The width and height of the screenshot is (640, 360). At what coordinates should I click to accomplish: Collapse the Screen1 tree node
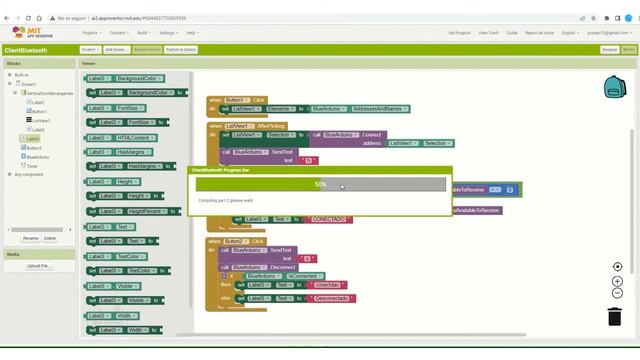pos(9,84)
